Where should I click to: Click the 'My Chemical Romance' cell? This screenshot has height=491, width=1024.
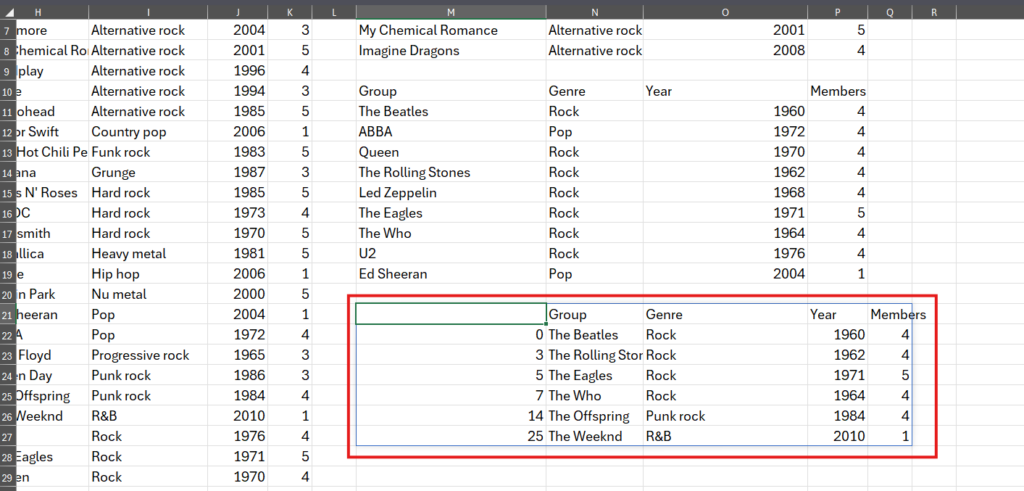451,31
